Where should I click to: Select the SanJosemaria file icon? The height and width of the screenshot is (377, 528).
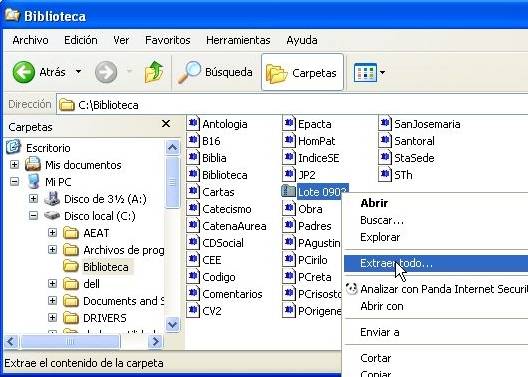tap(385, 124)
